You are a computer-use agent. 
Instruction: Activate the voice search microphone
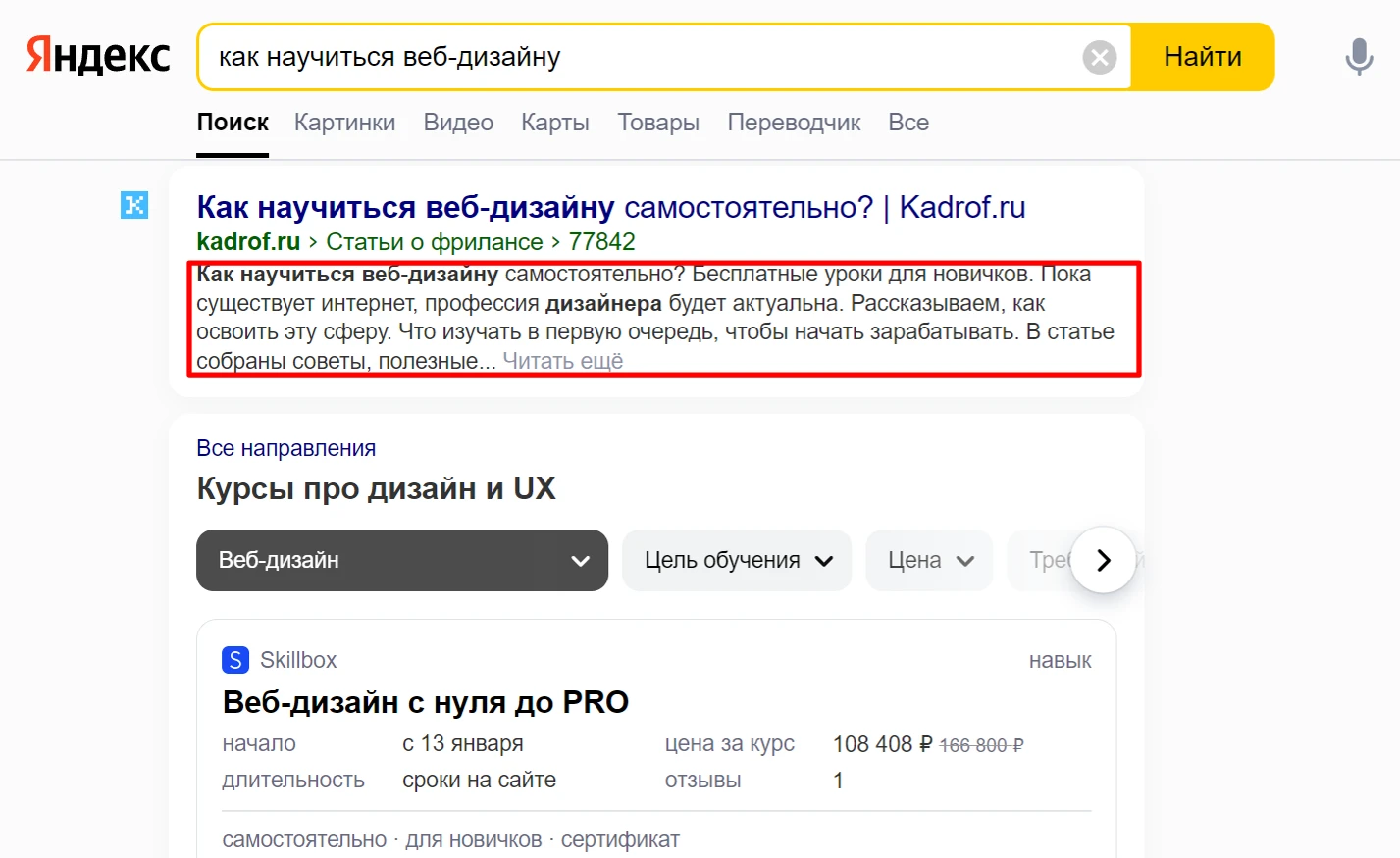[1358, 56]
